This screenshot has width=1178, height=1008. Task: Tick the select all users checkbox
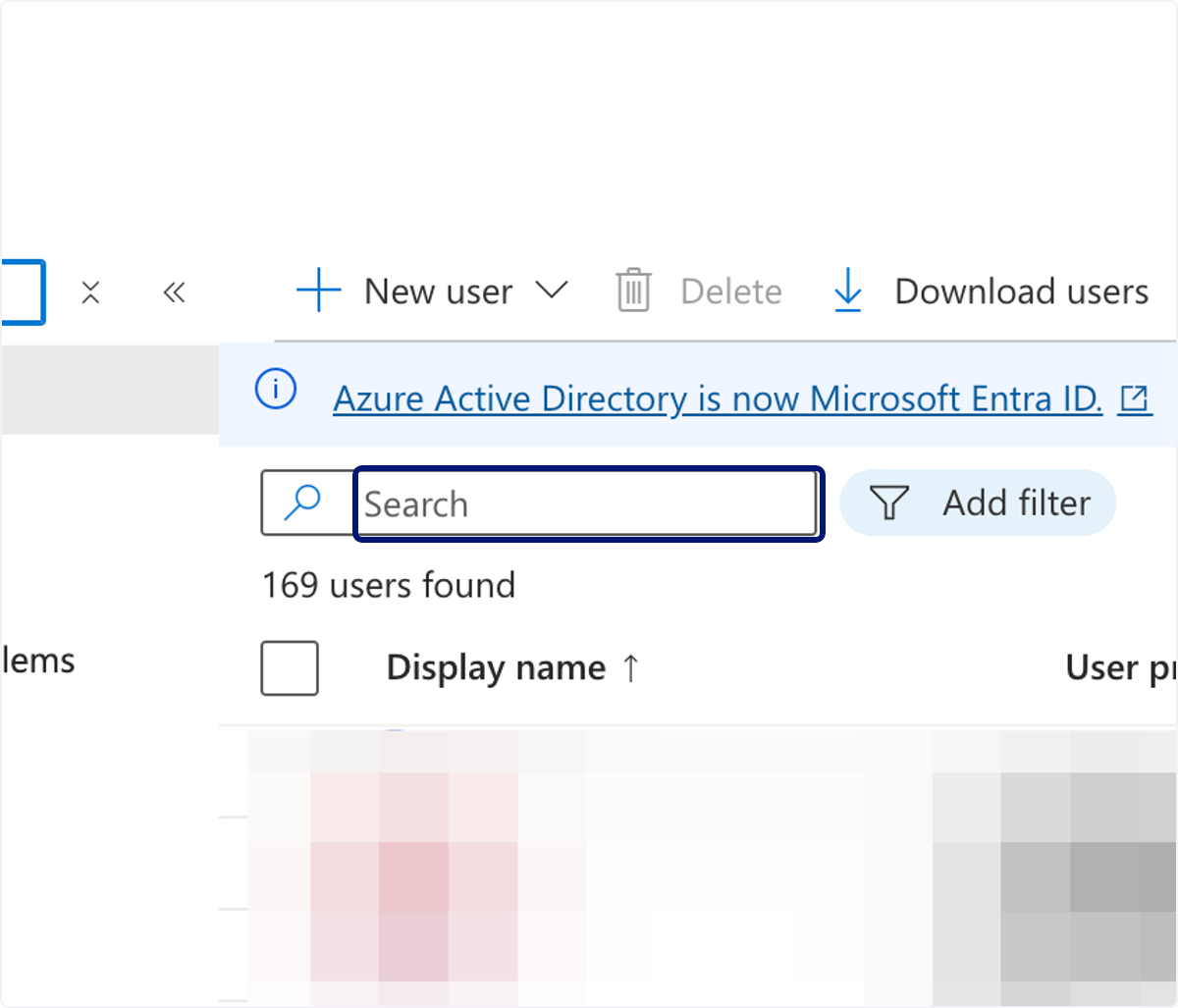point(290,668)
